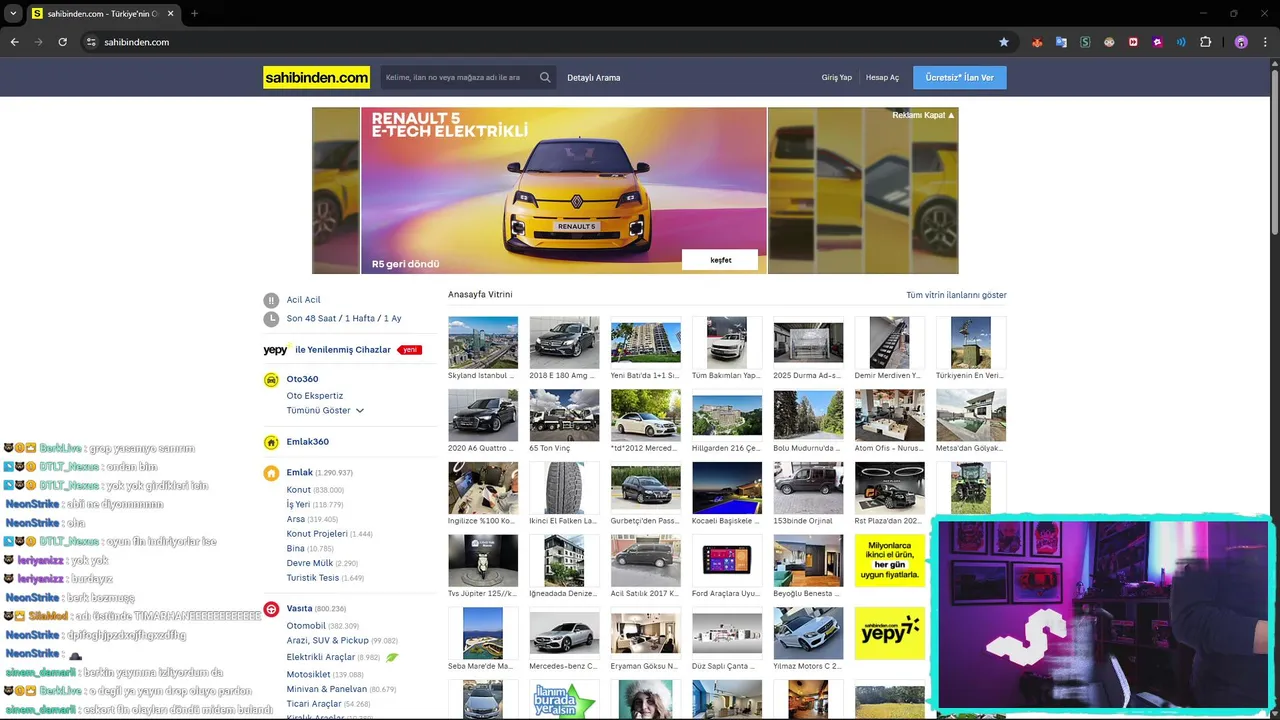Open the orange fox extension icon

1037,42
